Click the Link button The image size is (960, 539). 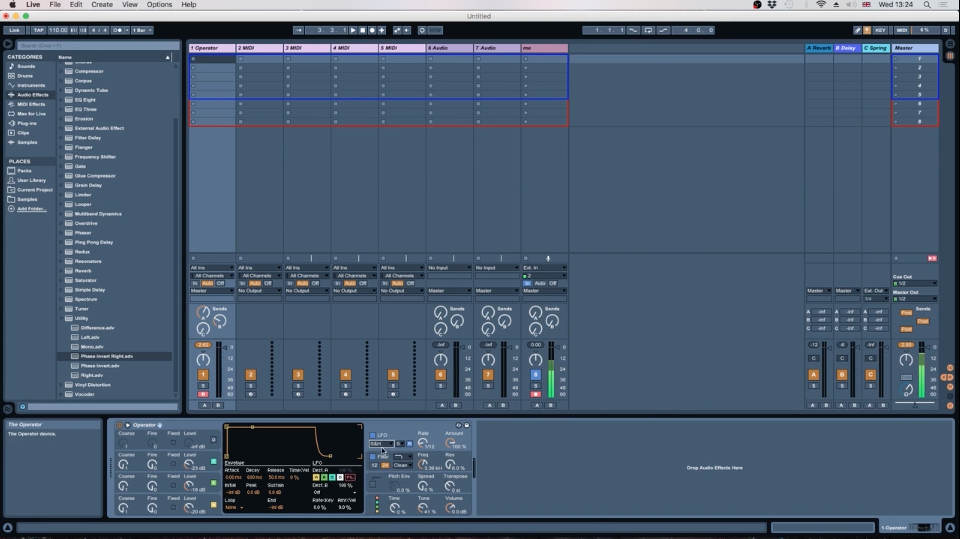point(15,30)
